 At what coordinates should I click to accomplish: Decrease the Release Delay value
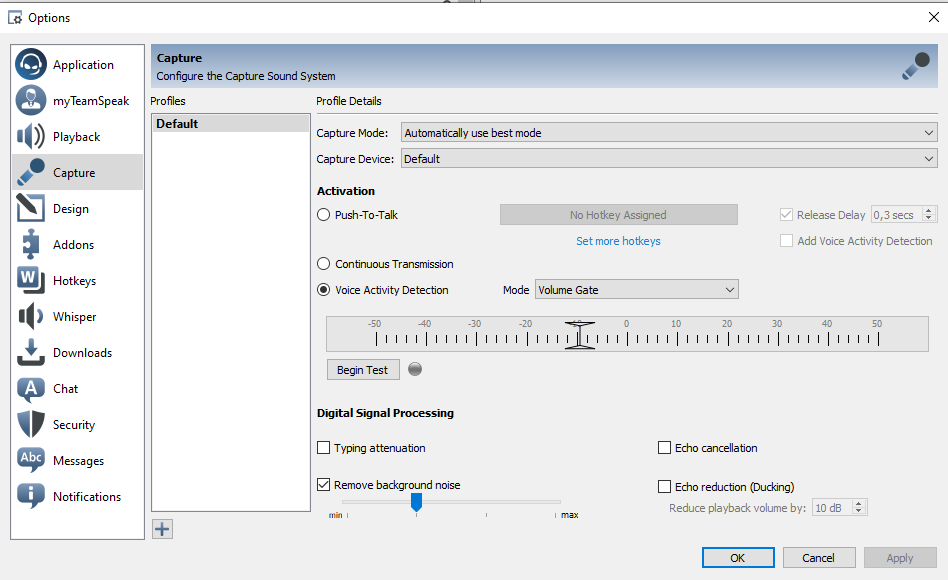[929, 218]
